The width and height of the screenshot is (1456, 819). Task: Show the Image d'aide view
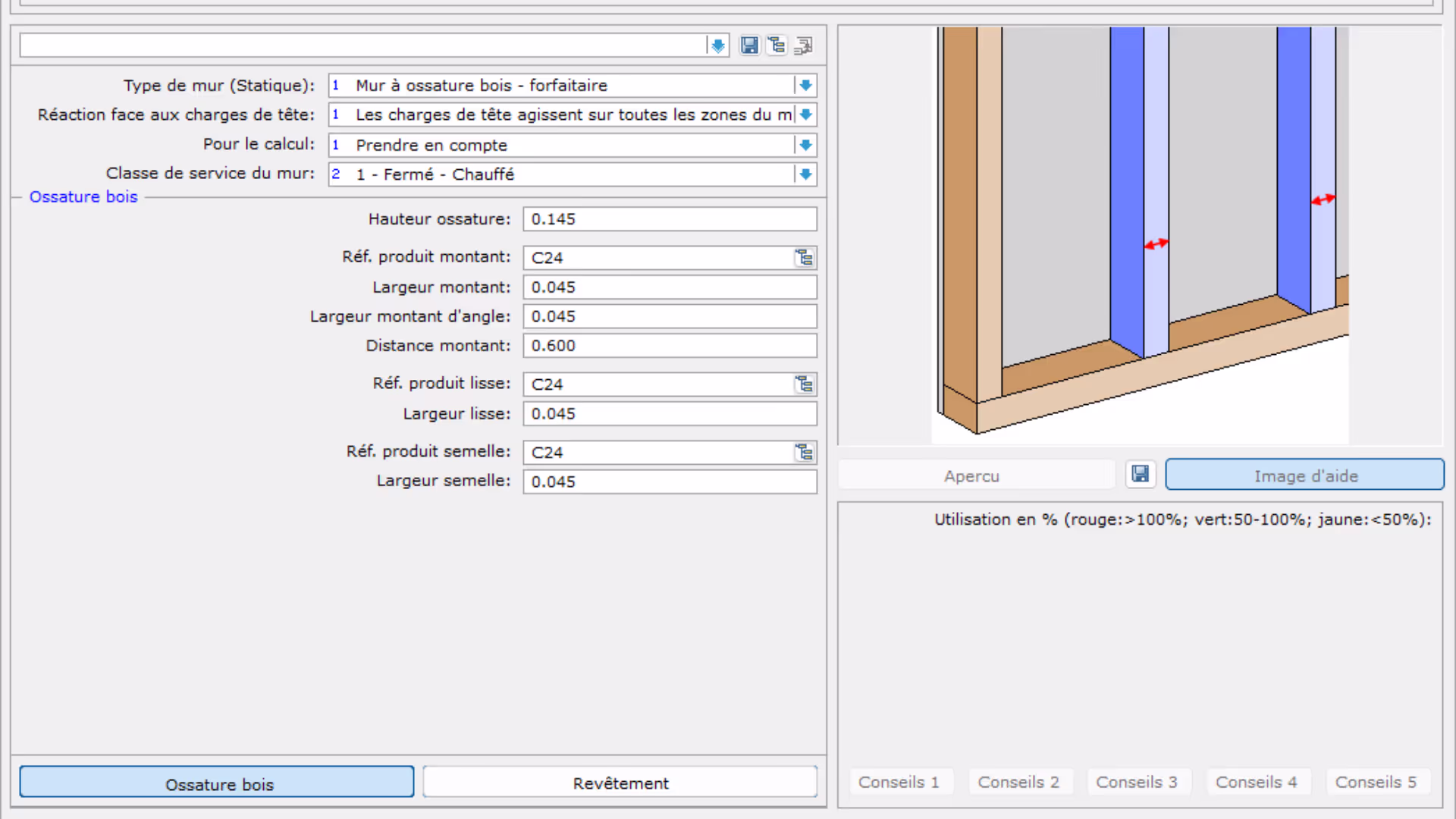coord(1304,475)
